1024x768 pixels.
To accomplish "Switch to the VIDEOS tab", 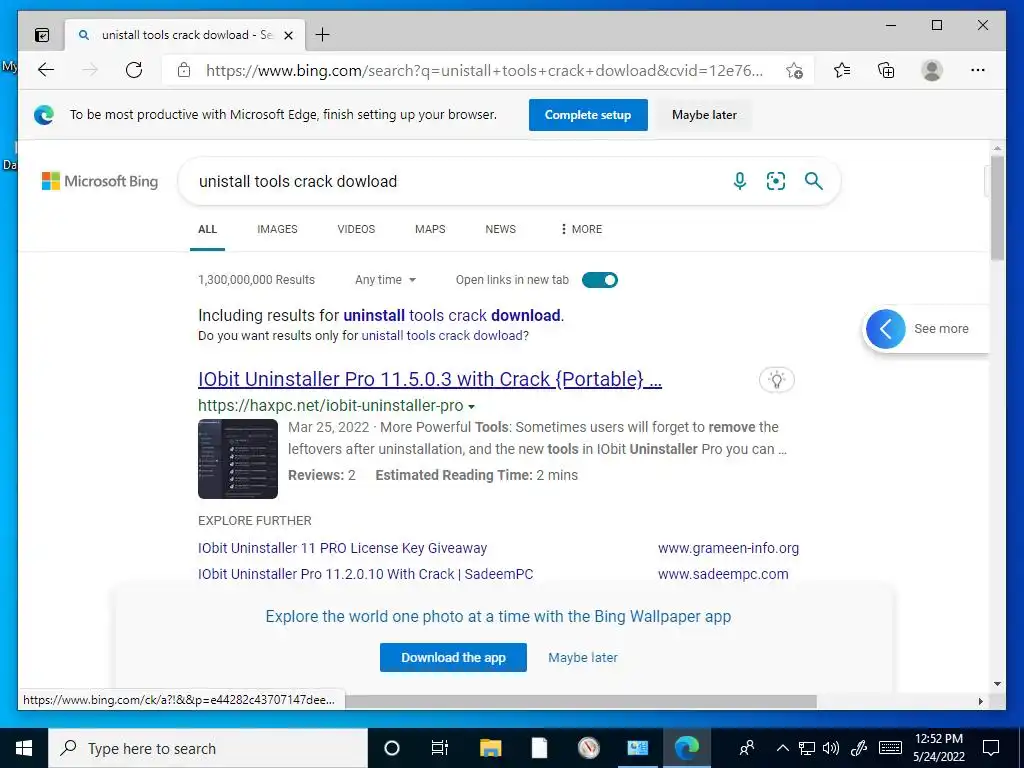I will [x=356, y=229].
